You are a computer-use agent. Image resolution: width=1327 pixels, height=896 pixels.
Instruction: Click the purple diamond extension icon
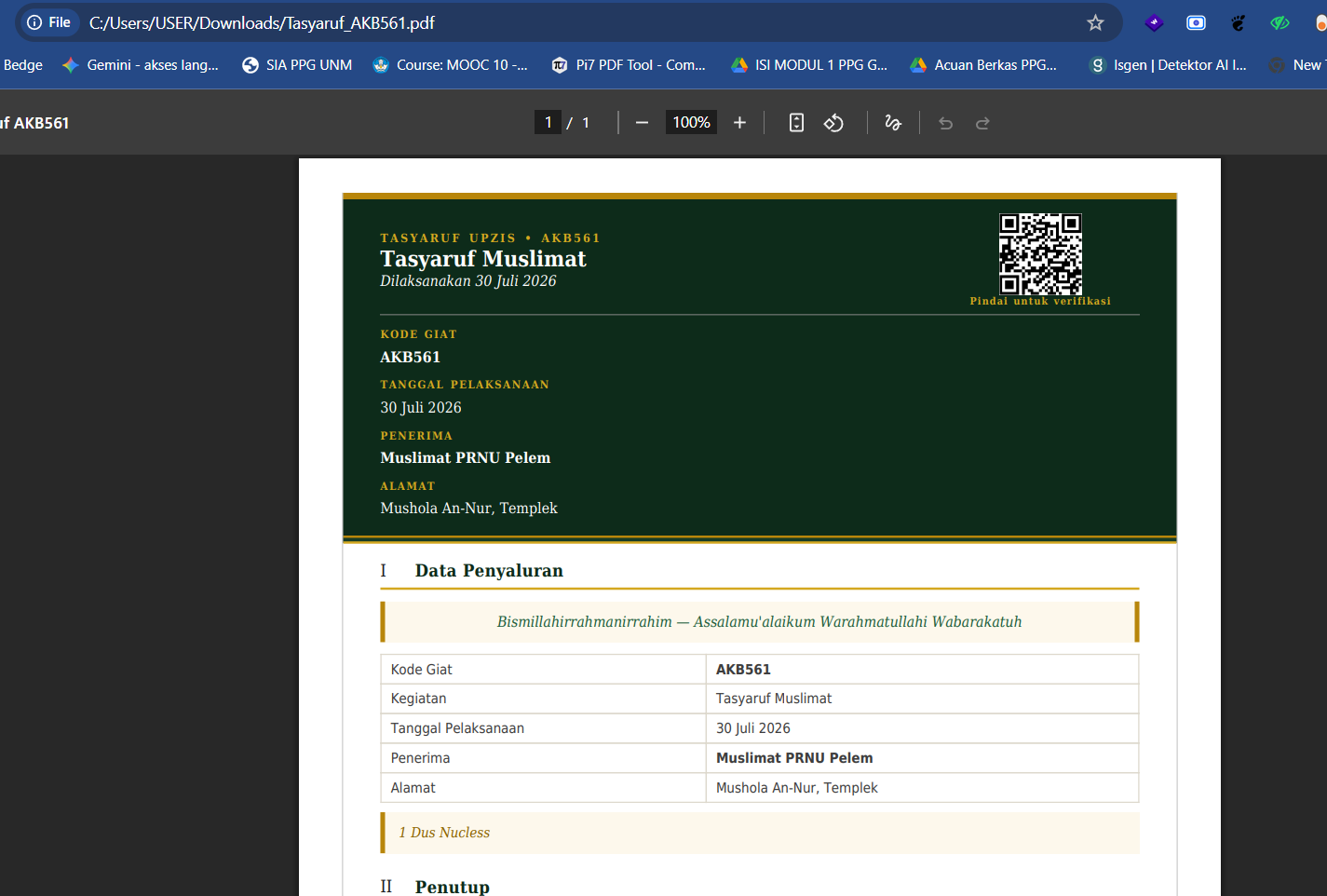click(x=1154, y=22)
